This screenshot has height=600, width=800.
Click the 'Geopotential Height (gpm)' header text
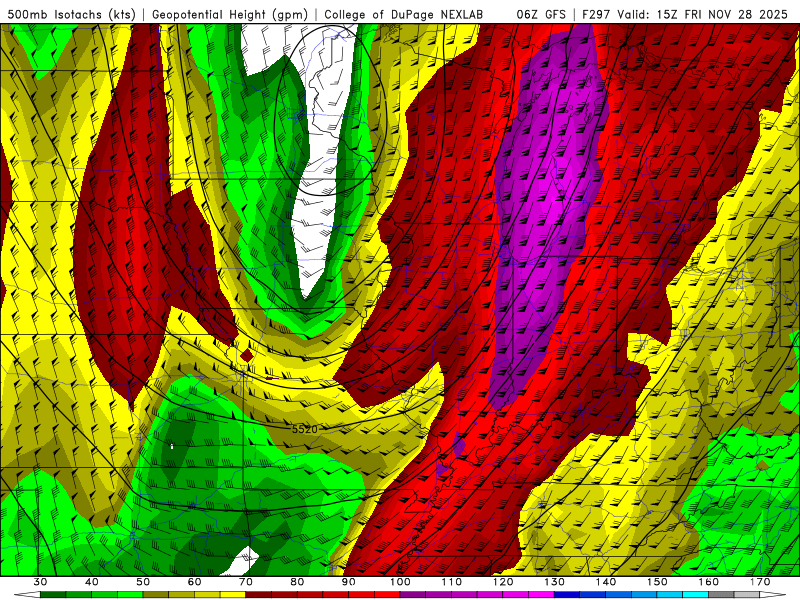pos(230,15)
